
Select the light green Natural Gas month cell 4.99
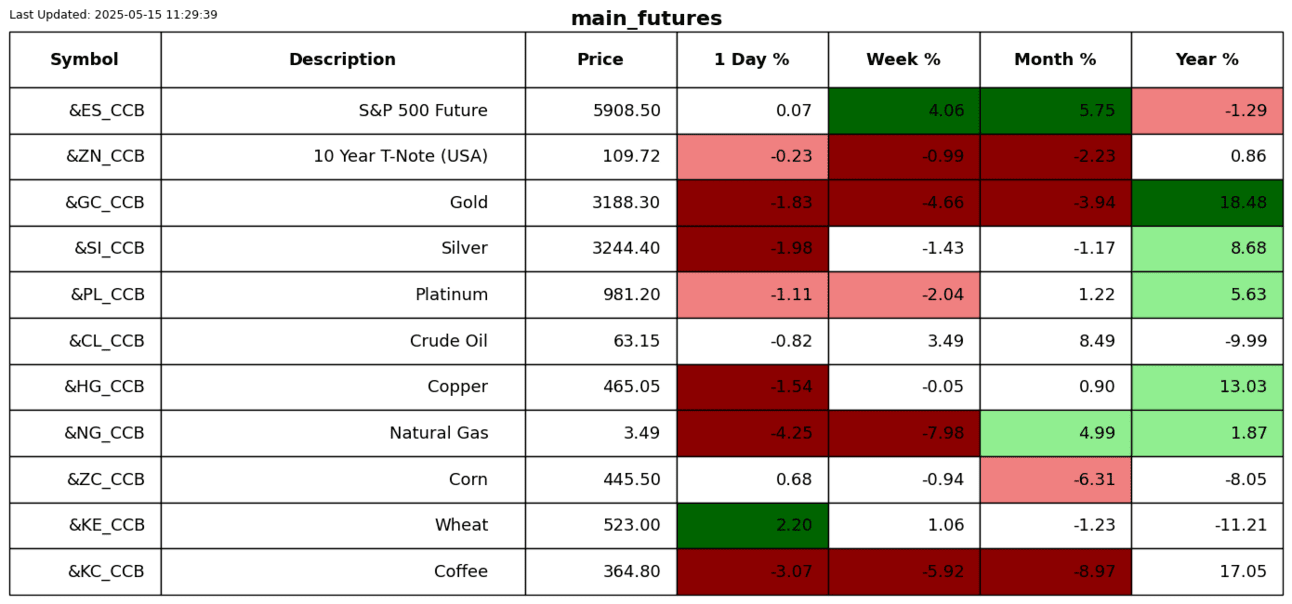click(1055, 434)
